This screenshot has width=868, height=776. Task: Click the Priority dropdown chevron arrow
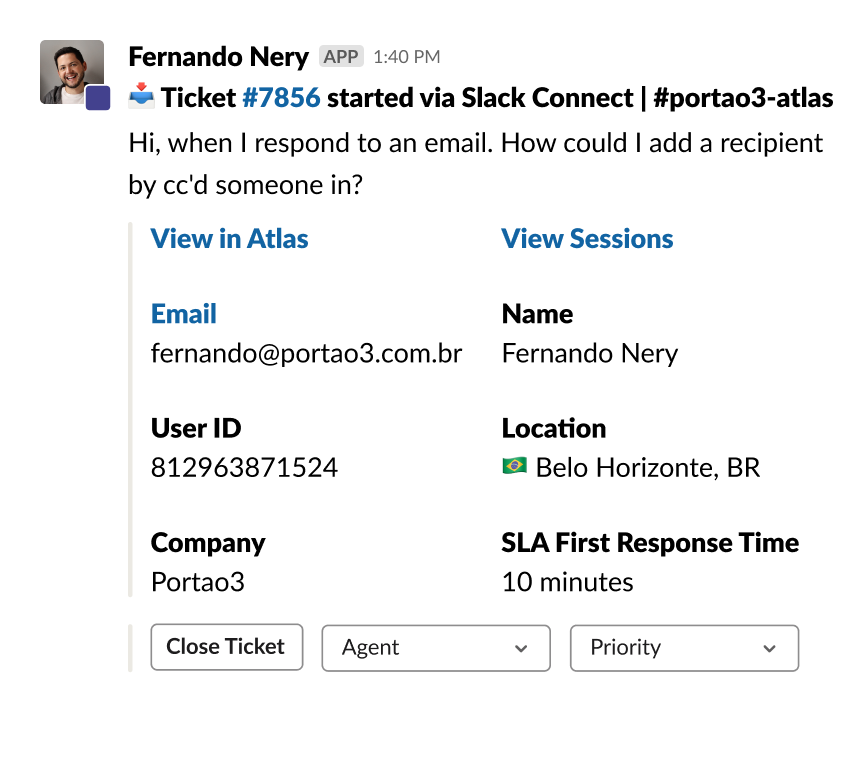click(769, 649)
